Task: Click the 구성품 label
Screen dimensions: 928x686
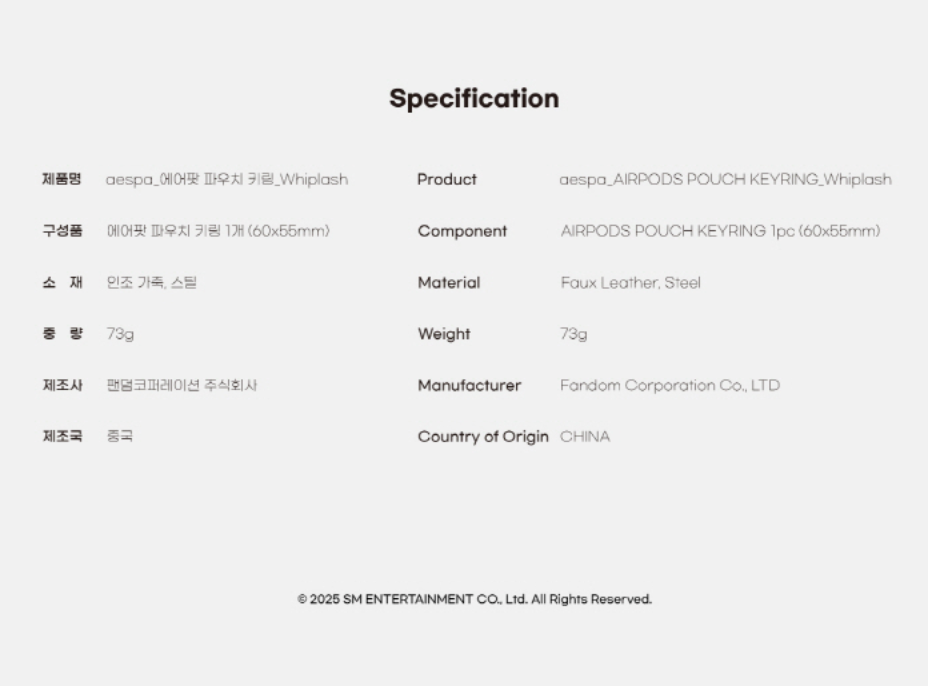Action: [61, 231]
